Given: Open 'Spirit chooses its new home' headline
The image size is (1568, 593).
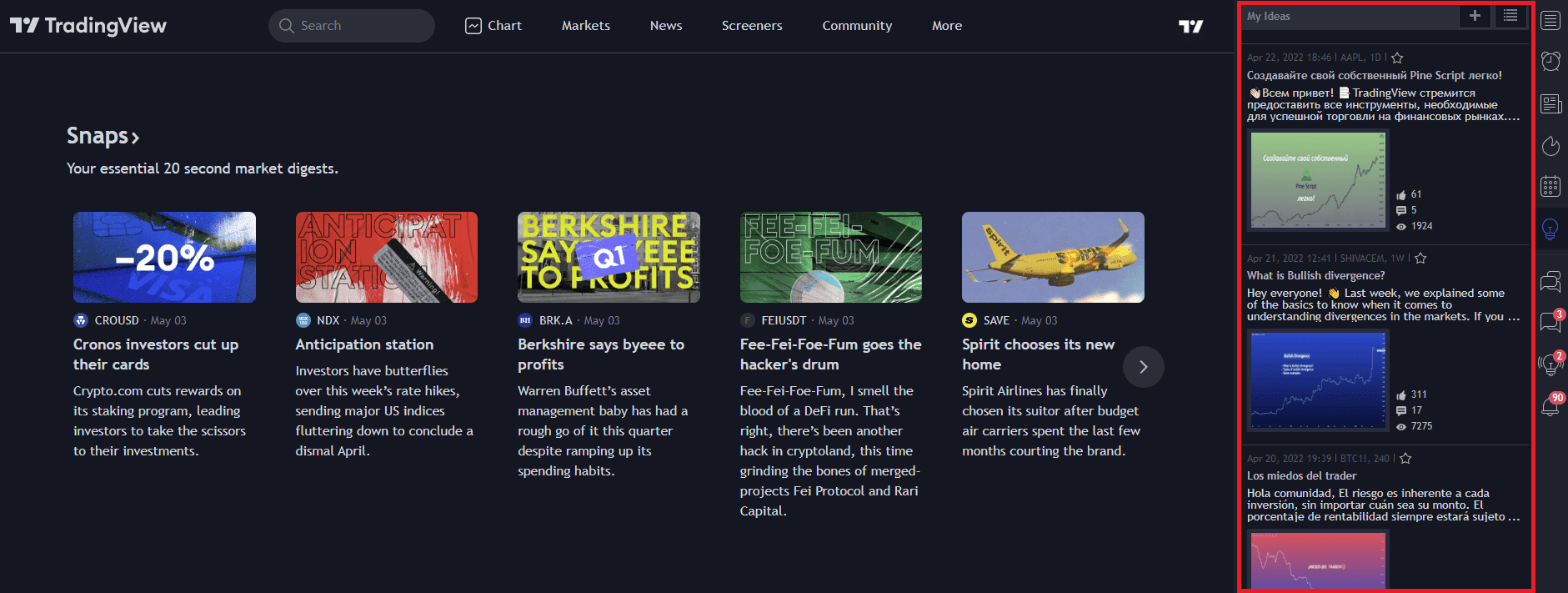Looking at the screenshot, I should click(x=1038, y=354).
